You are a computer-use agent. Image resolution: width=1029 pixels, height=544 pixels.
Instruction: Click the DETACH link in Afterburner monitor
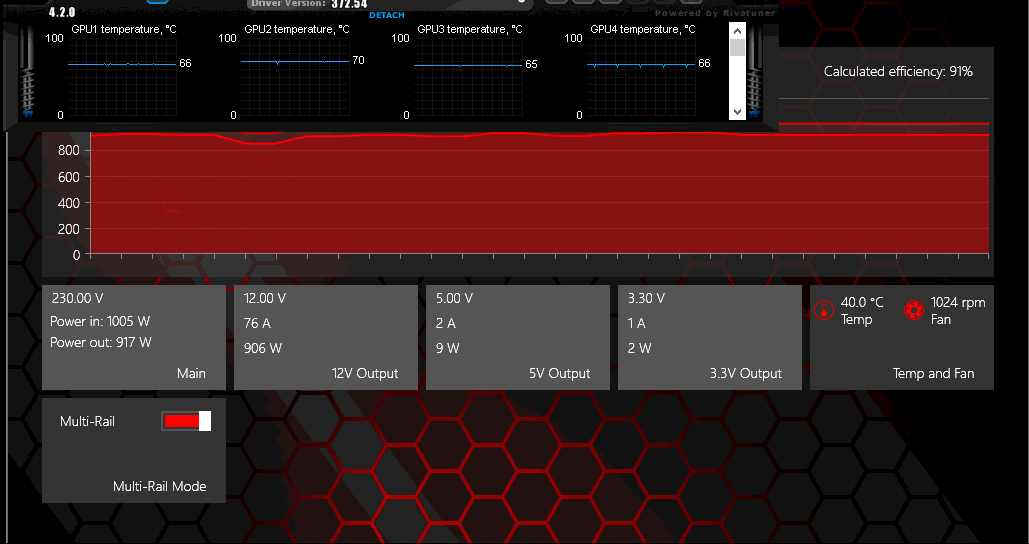coord(387,15)
